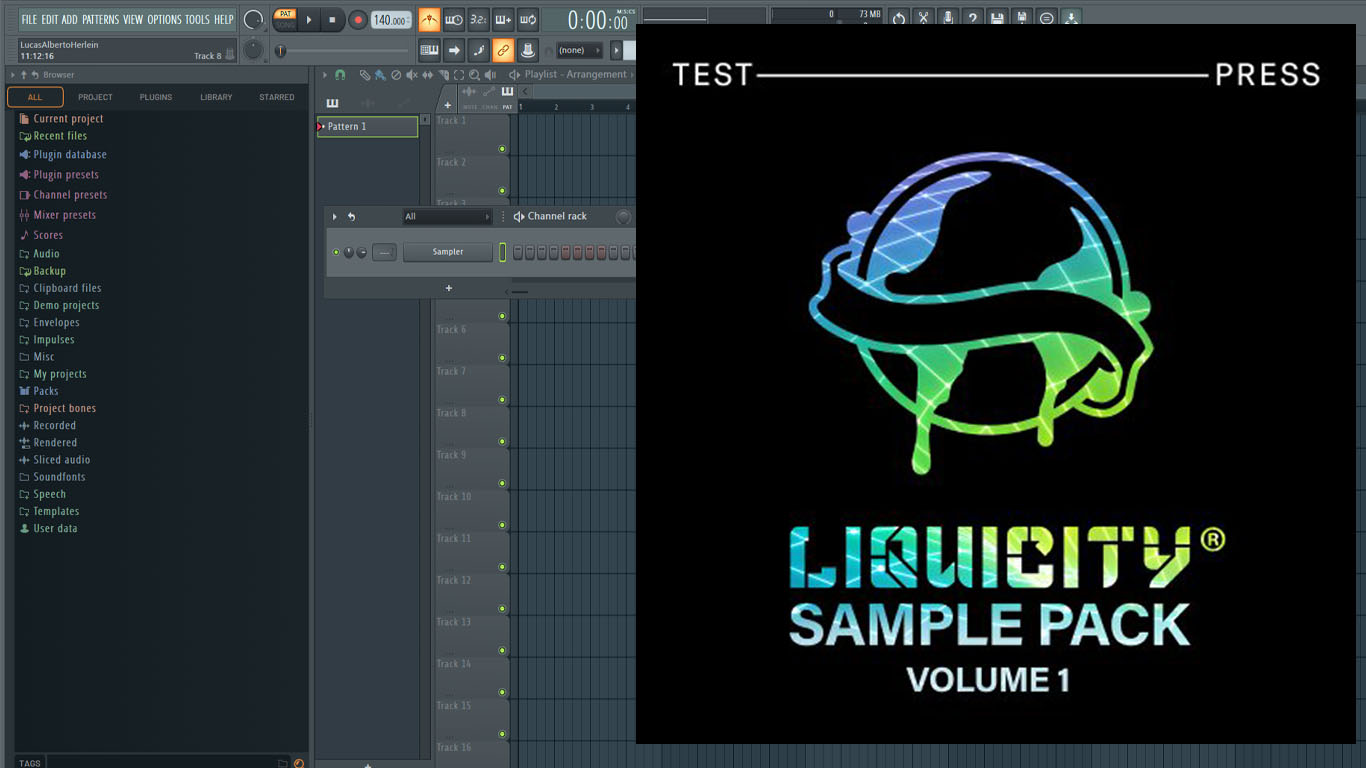Open Browser options menu arrow

(12, 75)
